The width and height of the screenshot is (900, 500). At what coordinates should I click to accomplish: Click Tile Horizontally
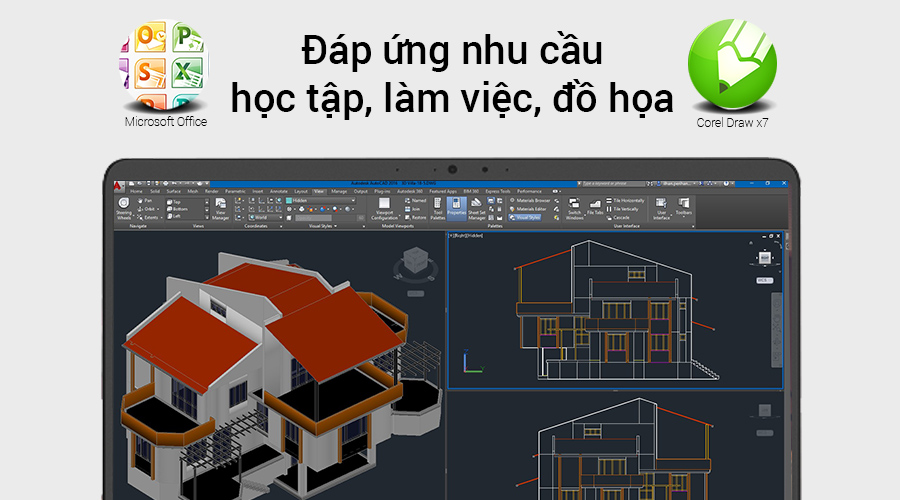(x=625, y=201)
